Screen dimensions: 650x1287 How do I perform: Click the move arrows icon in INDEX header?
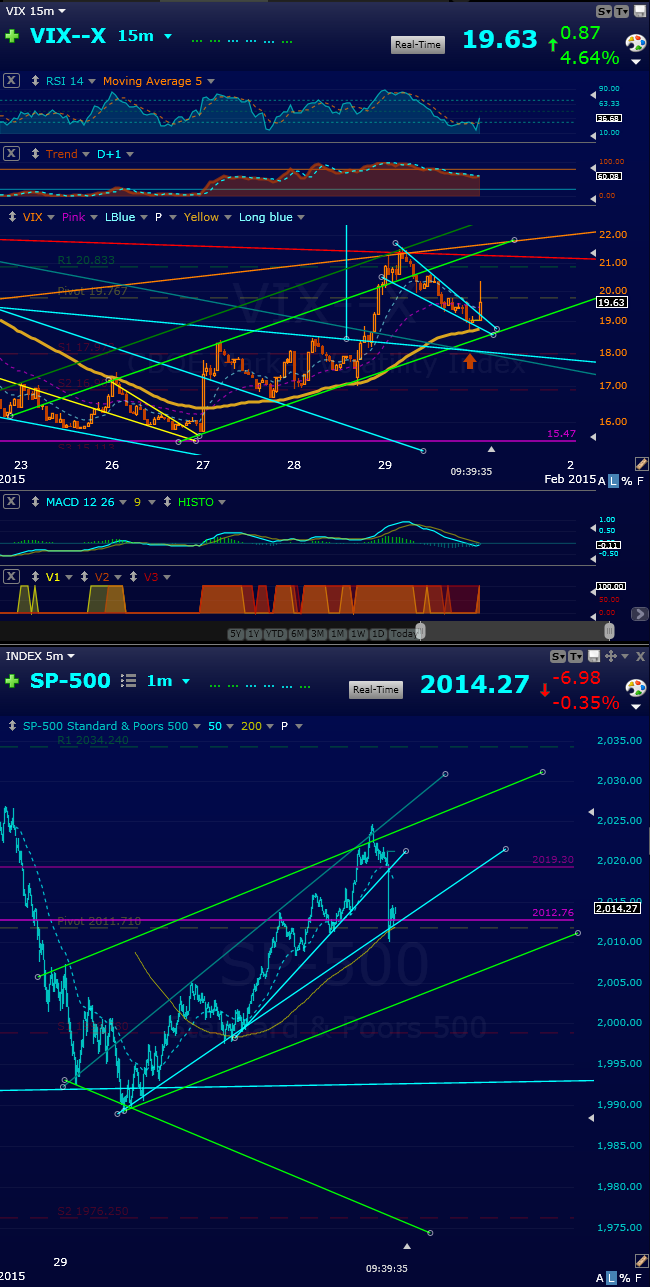pyautogui.click(x=610, y=656)
